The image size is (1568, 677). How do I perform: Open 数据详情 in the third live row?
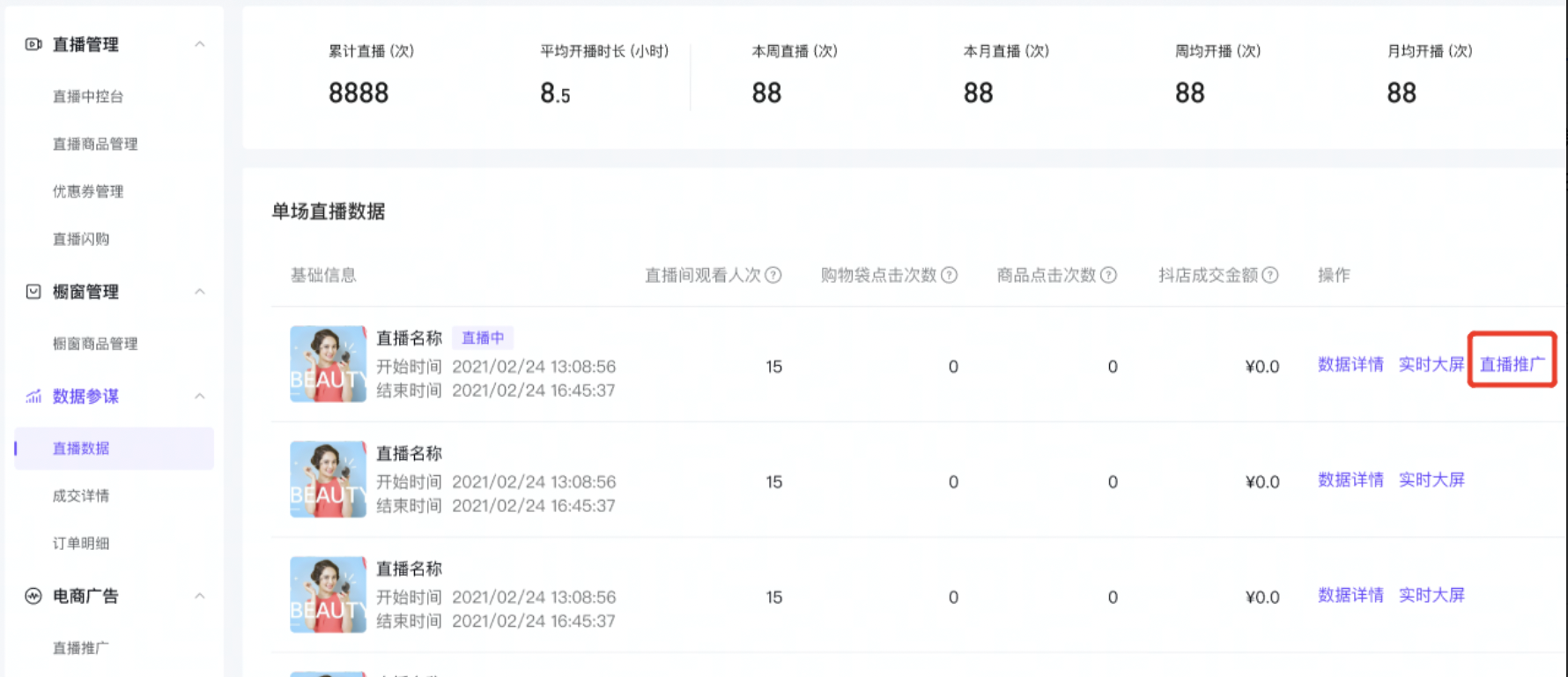(1350, 596)
